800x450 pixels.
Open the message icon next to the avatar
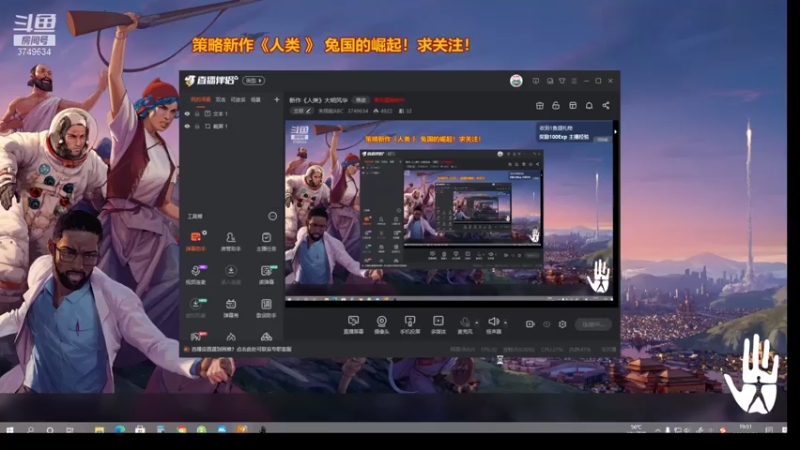pos(536,81)
